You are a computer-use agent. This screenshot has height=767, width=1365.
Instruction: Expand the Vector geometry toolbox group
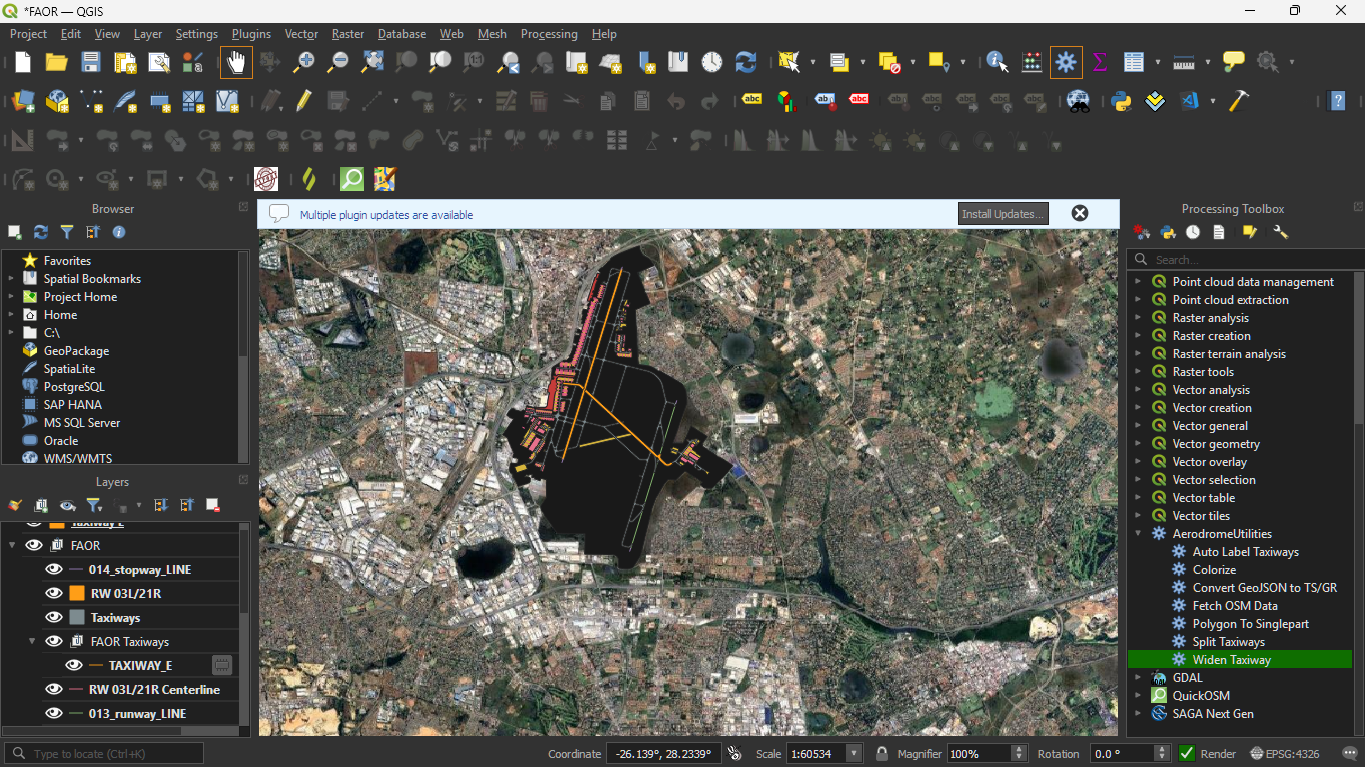(1138, 444)
